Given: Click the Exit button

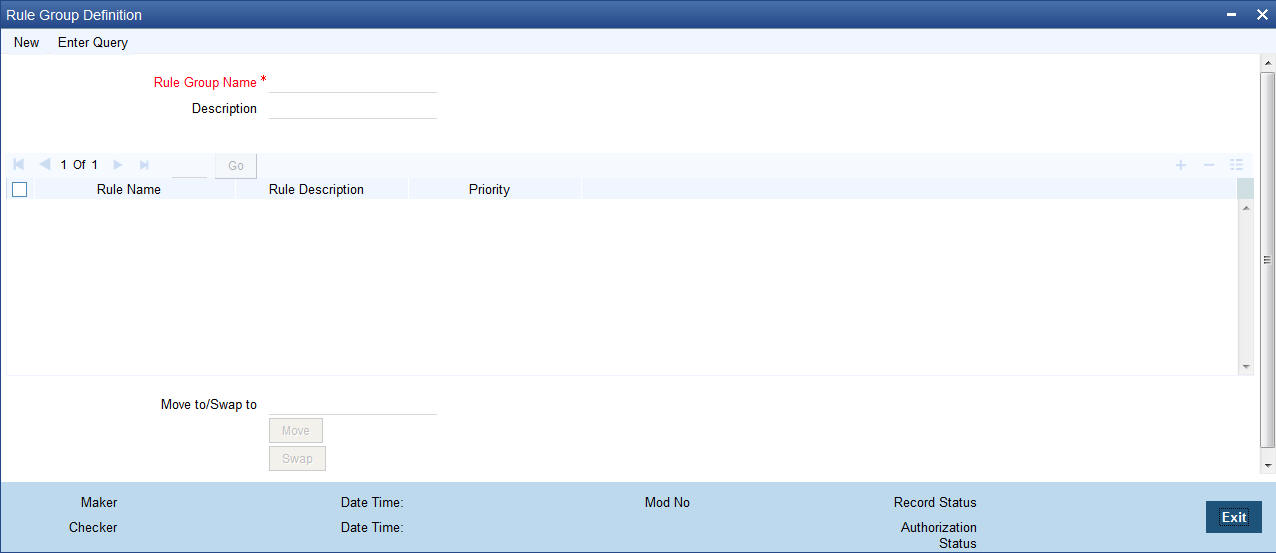Looking at the screenshot, I should [1234, 517].
